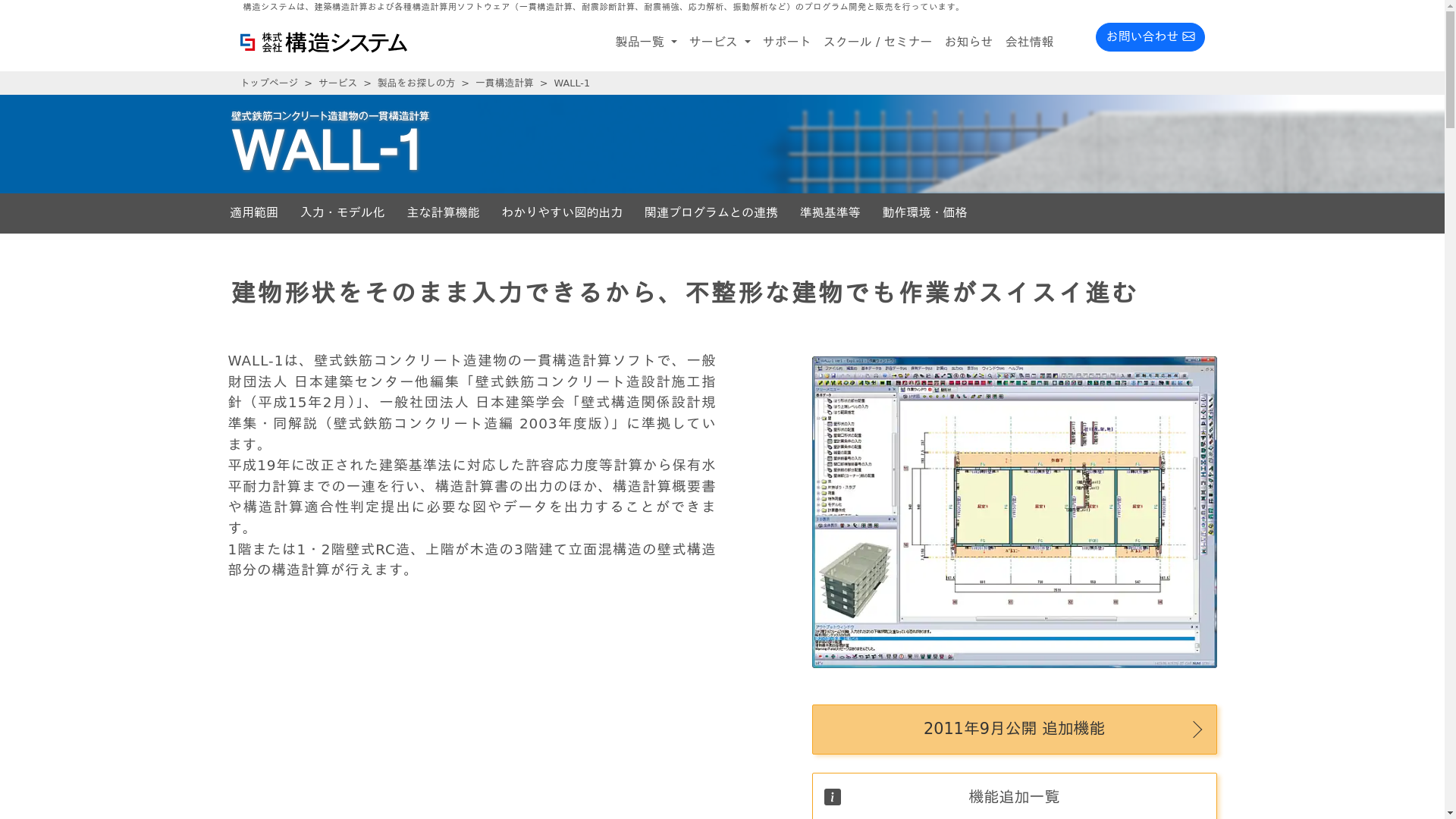Open 機能追加一覧 link
Image resolution: width=1456 pixels, height=819 pixels.
(x=1014, y=796)
